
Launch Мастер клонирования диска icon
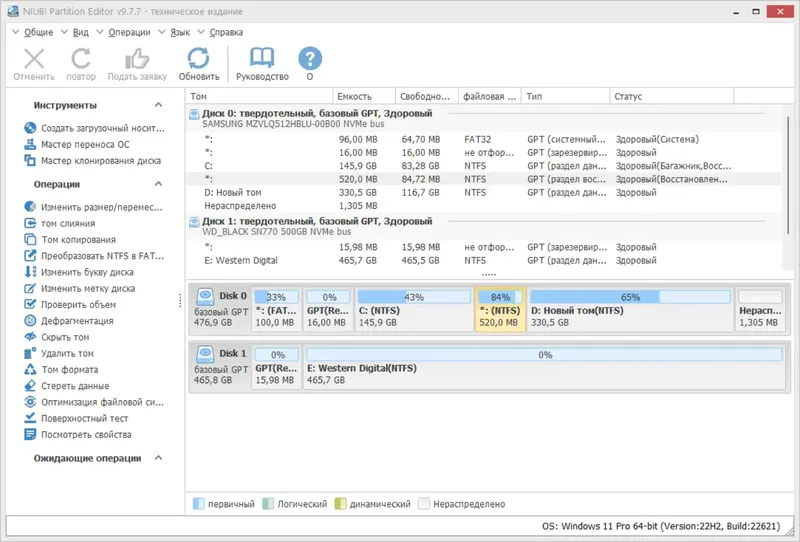[30, 160]
